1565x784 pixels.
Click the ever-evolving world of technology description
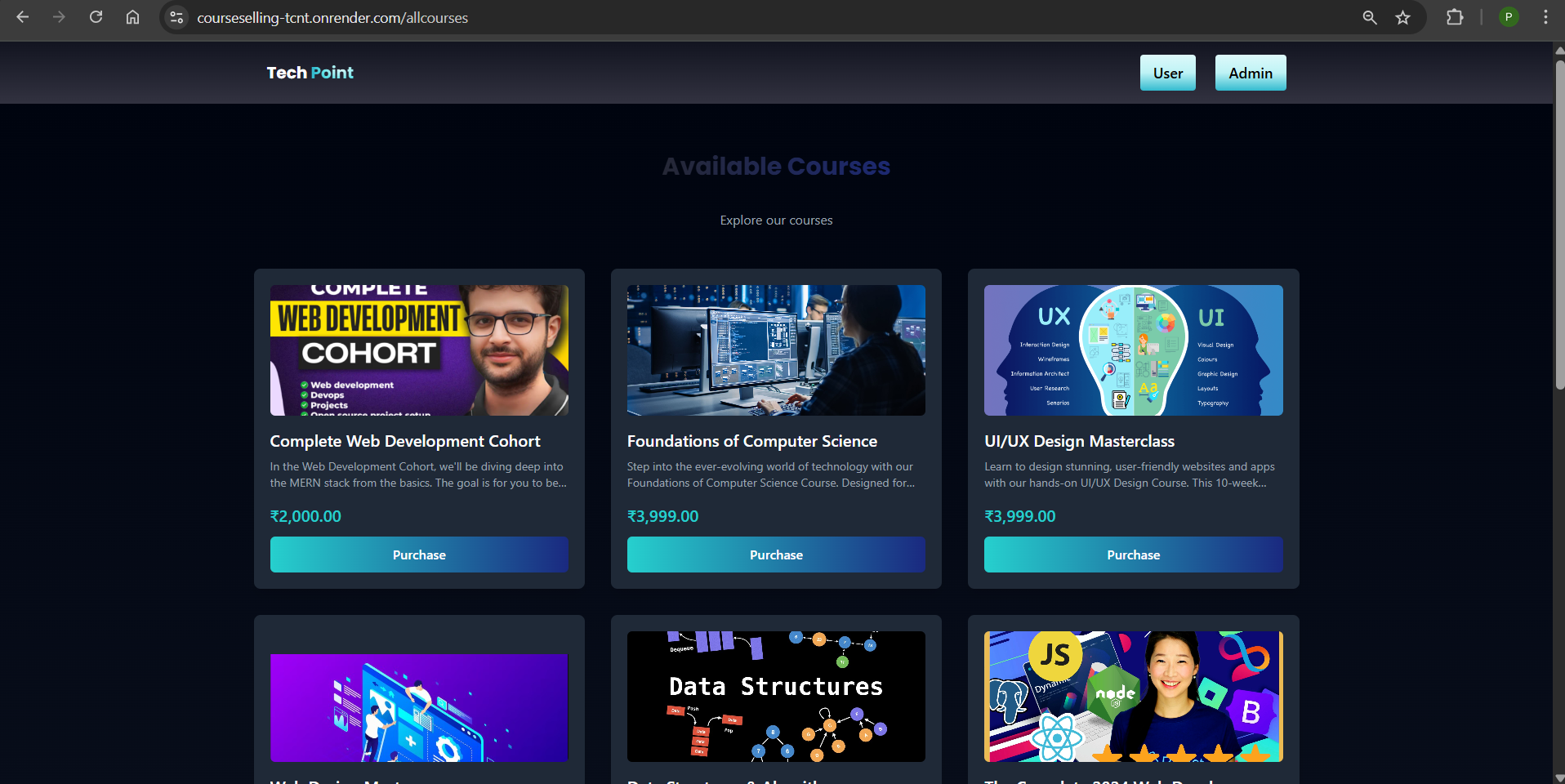click(771, 474)
